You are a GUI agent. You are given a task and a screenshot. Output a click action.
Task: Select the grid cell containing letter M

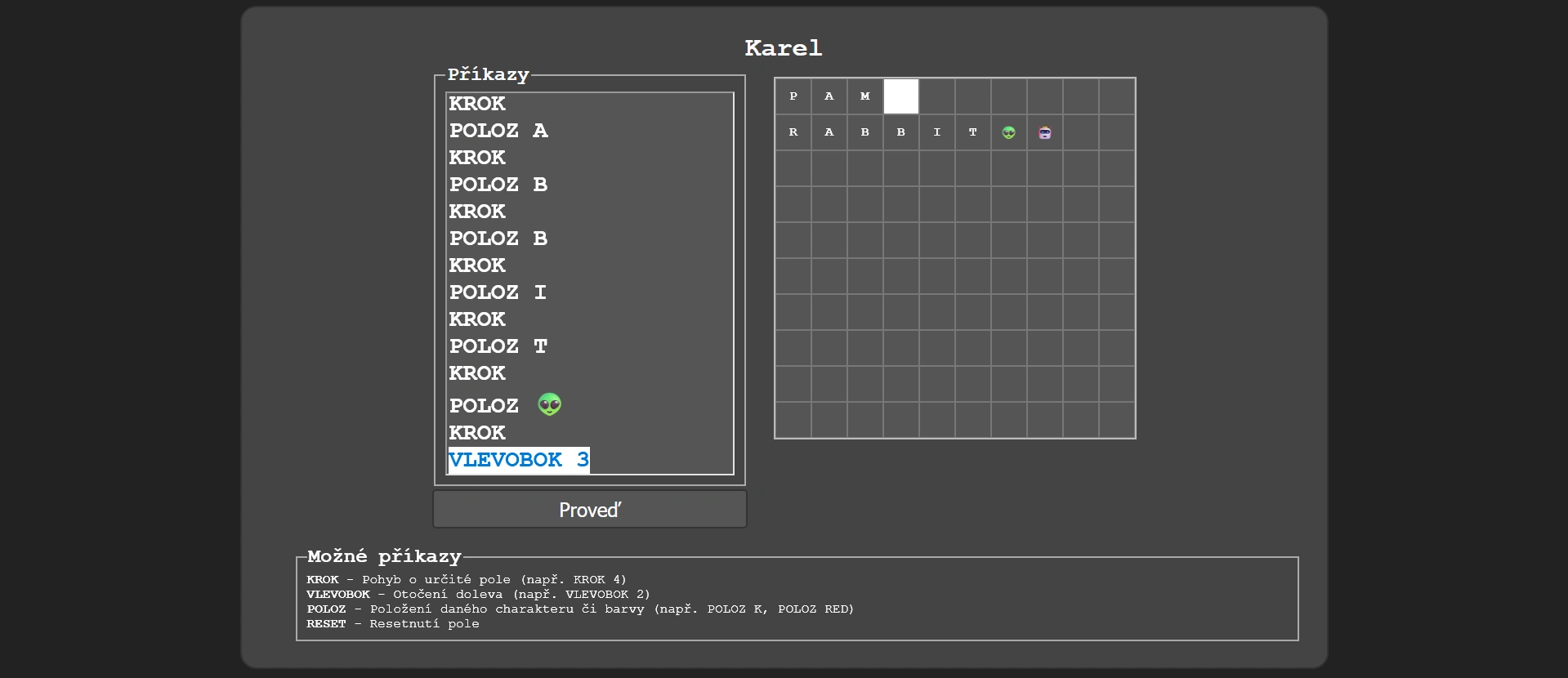pyautogui.click(x=864, y=96)
